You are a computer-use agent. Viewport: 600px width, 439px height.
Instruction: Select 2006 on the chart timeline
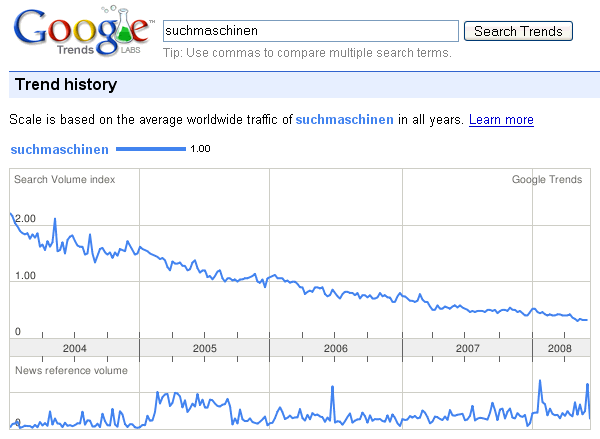pos(336,348)
